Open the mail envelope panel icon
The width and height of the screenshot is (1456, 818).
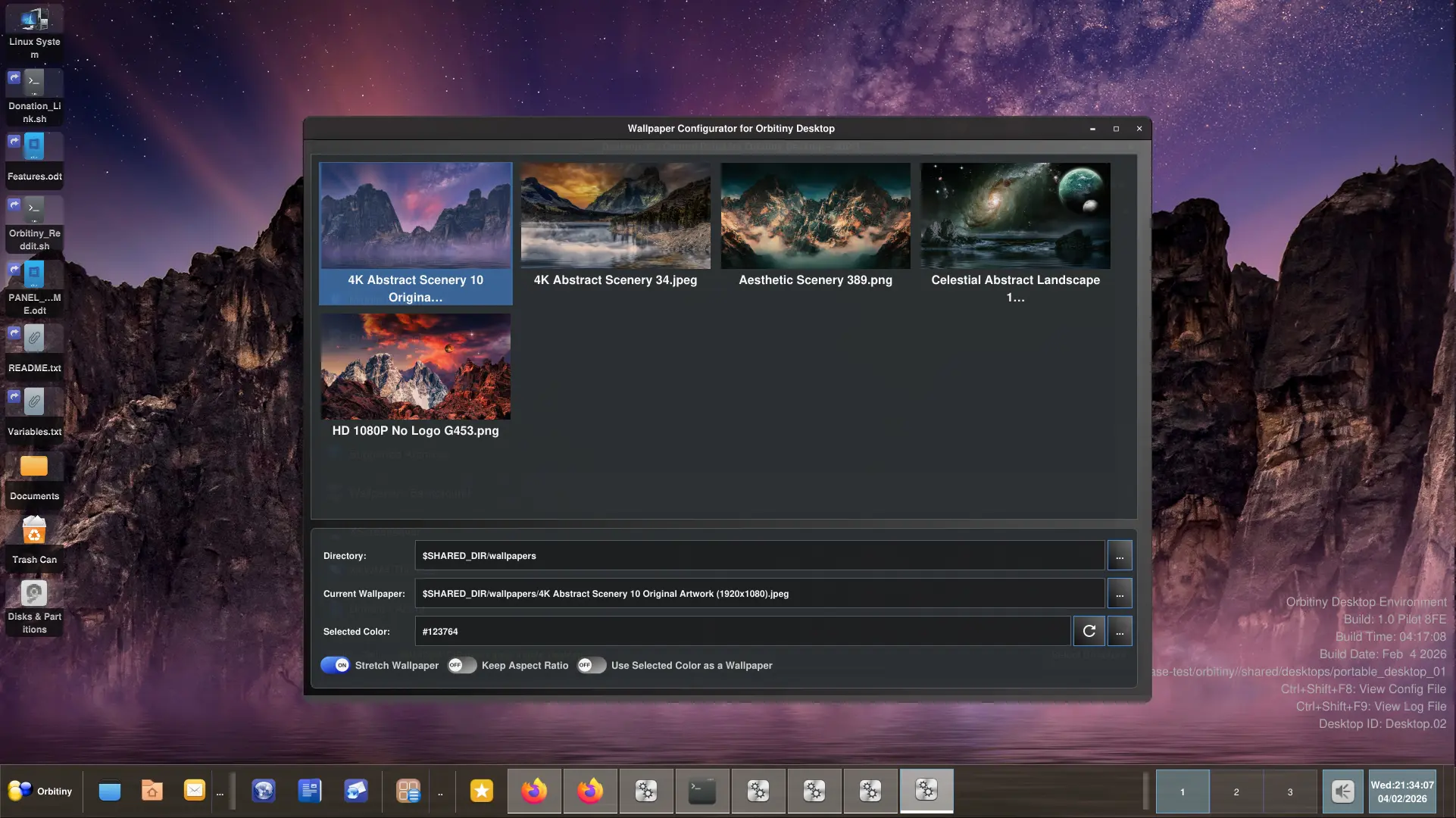(x=195, y=791)
